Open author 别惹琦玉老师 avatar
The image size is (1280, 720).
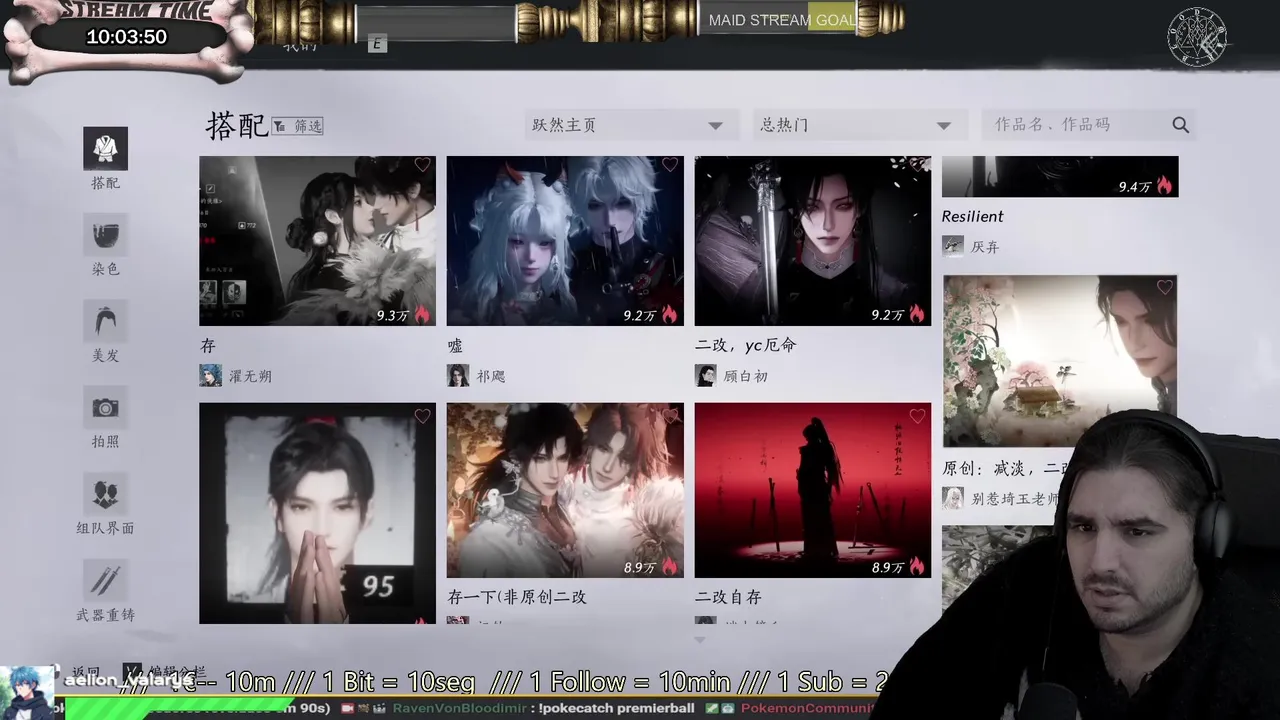(953, 497)
